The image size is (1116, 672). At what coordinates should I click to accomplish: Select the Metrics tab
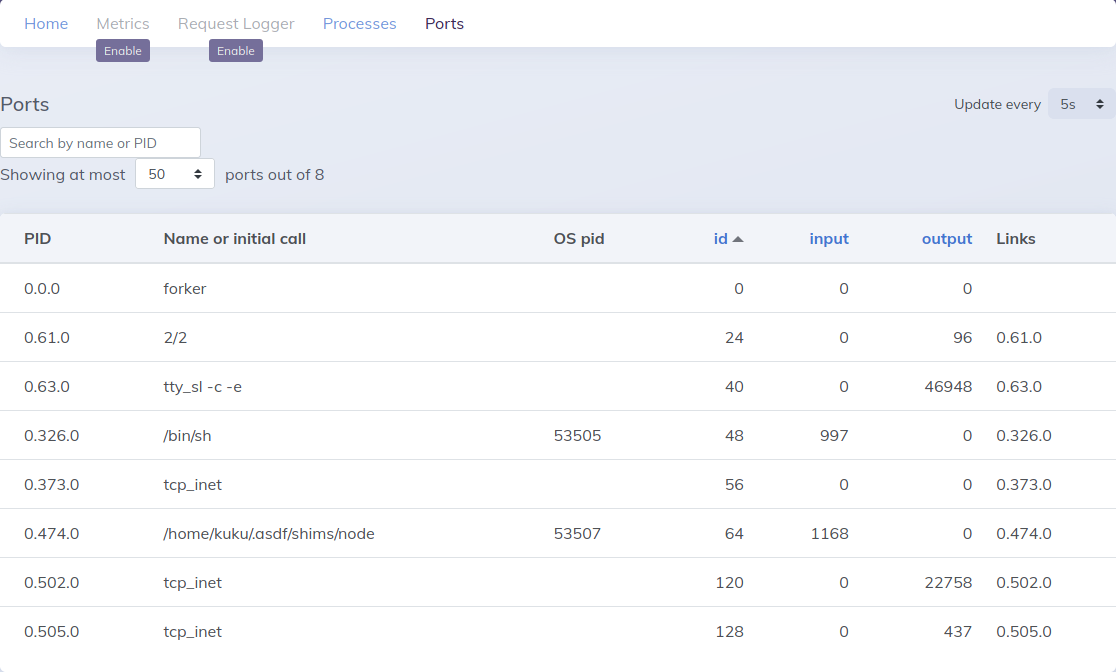click(x=123, y=23)
